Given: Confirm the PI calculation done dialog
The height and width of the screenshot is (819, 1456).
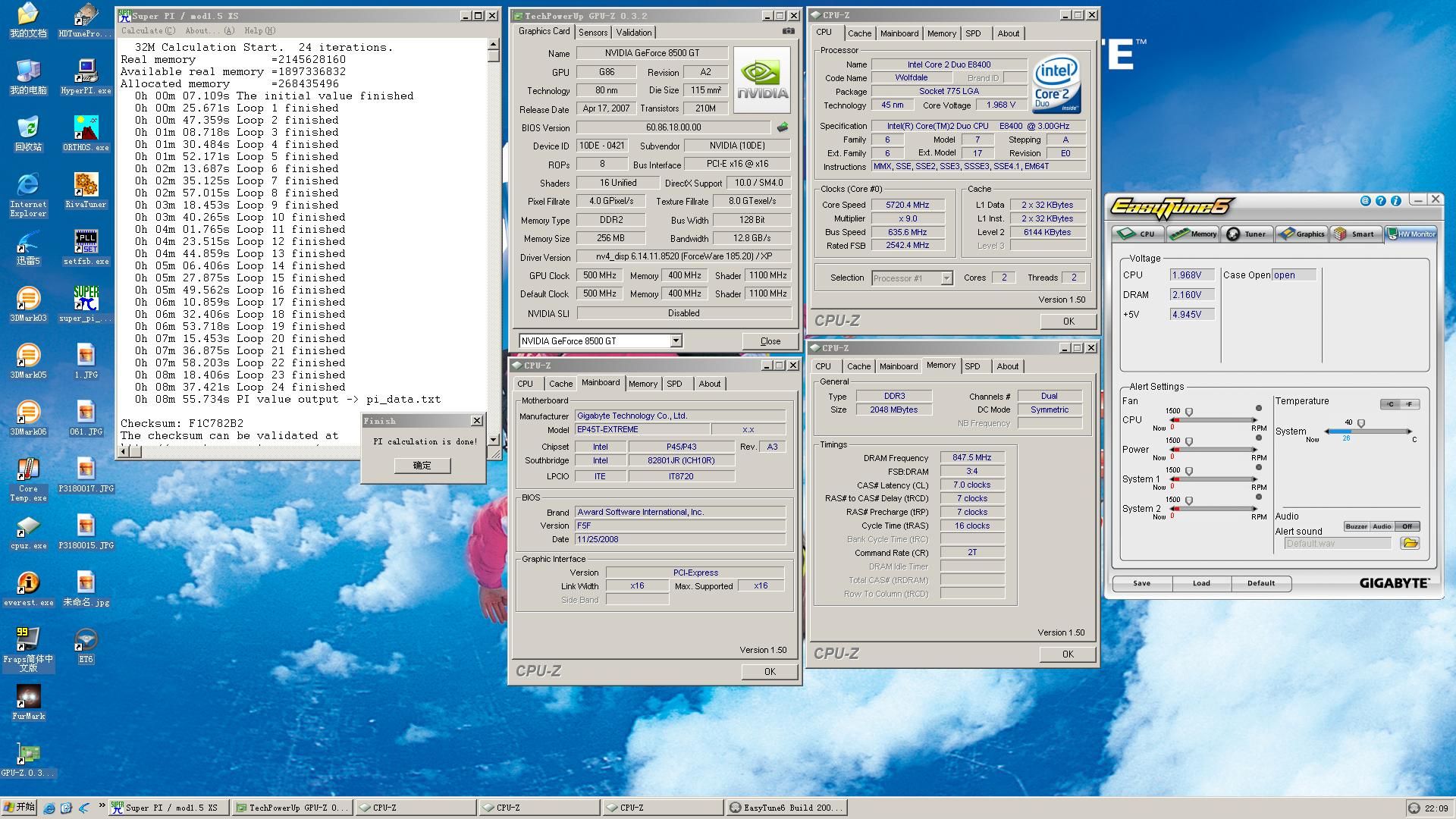Looking at the screenshot, I should pos(422,466).
